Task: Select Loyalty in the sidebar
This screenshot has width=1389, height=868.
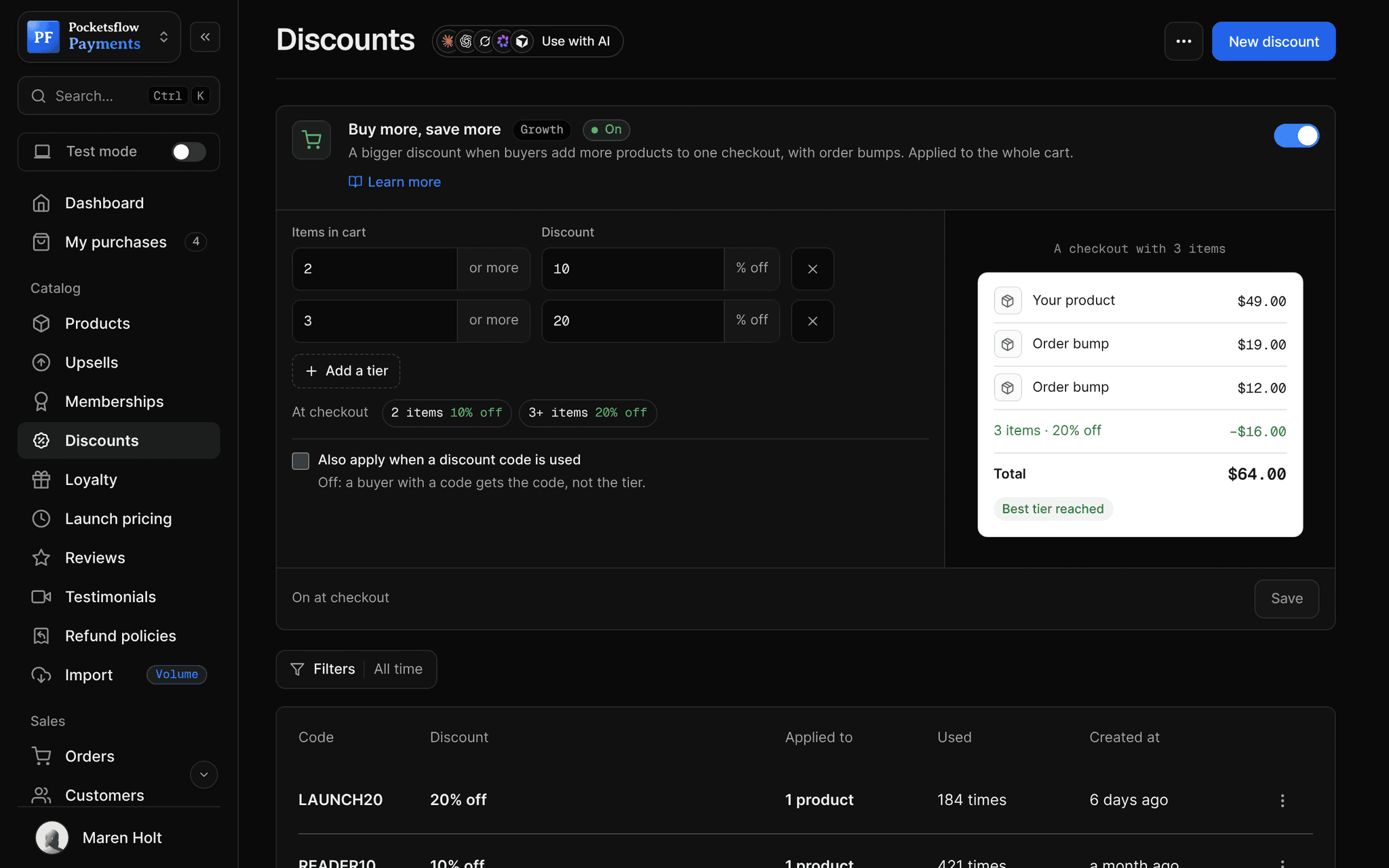Action: pyautogui.click(x=119, y=479)
